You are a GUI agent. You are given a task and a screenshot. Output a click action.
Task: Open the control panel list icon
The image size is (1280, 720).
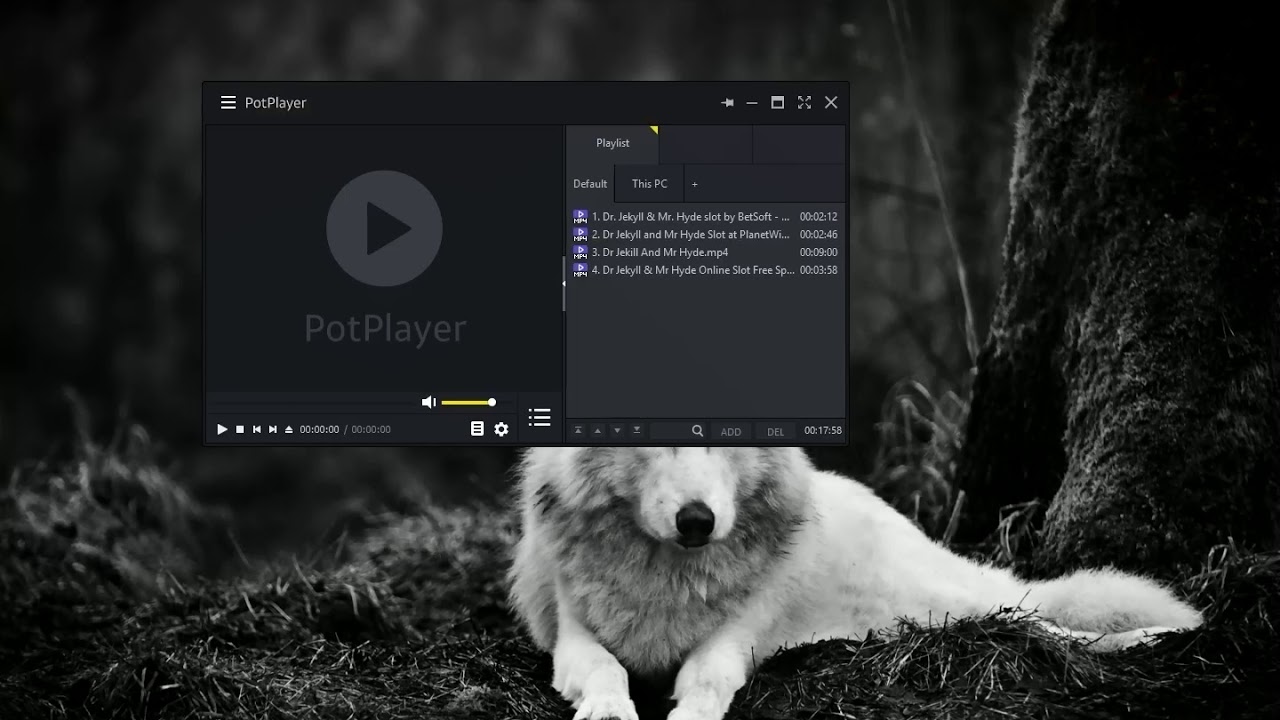point(478,429)
